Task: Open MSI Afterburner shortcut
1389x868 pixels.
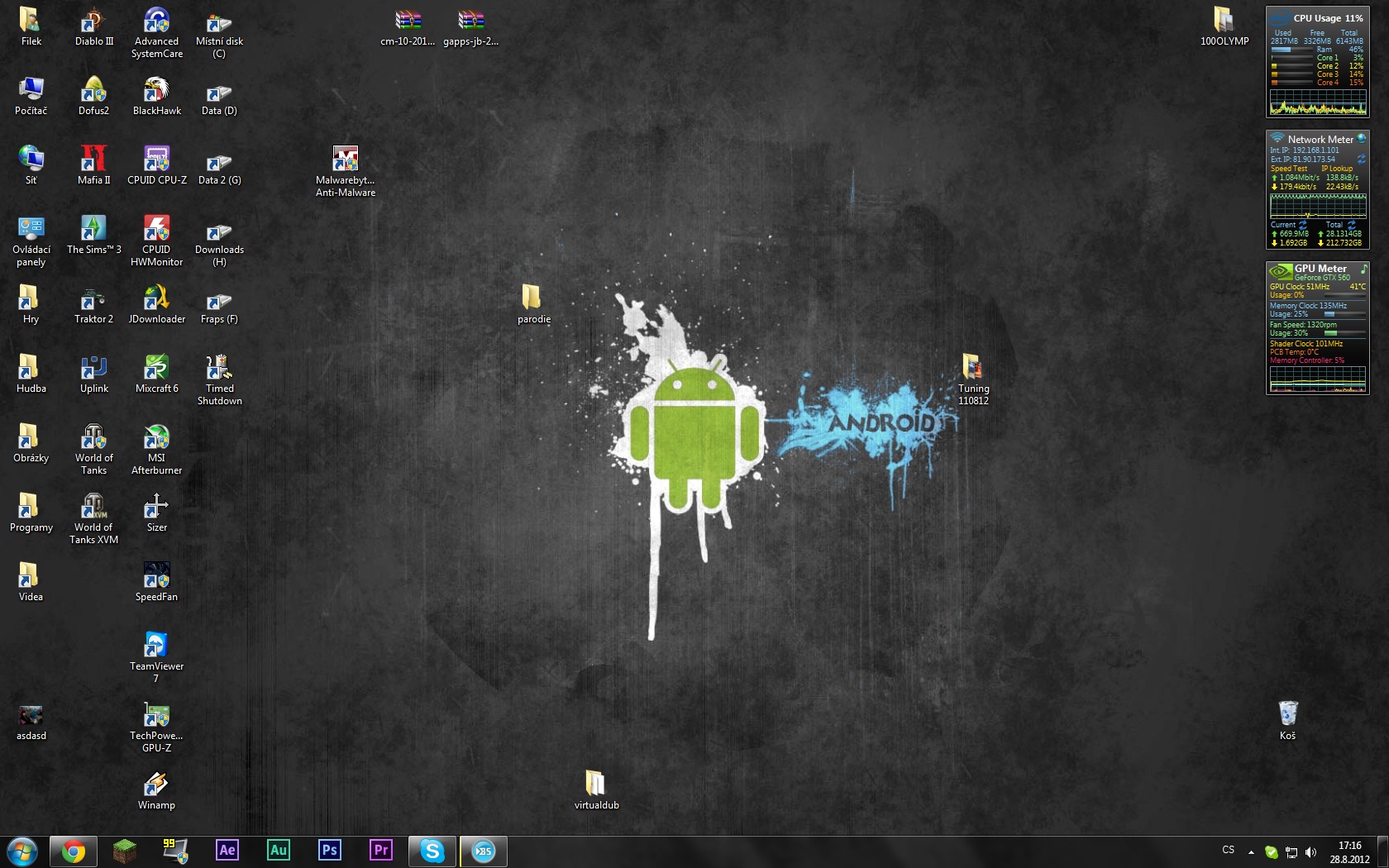Action: (157, 450)
